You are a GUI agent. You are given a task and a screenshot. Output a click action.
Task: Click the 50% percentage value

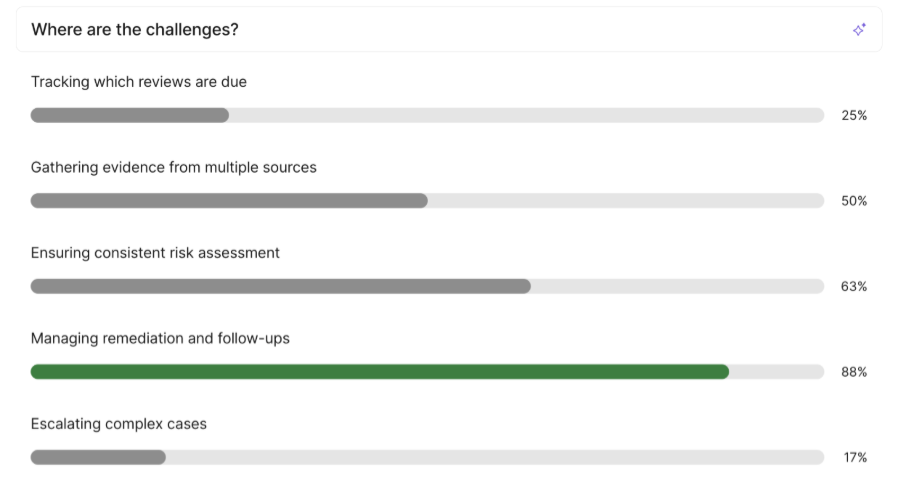tap(853, 201)
